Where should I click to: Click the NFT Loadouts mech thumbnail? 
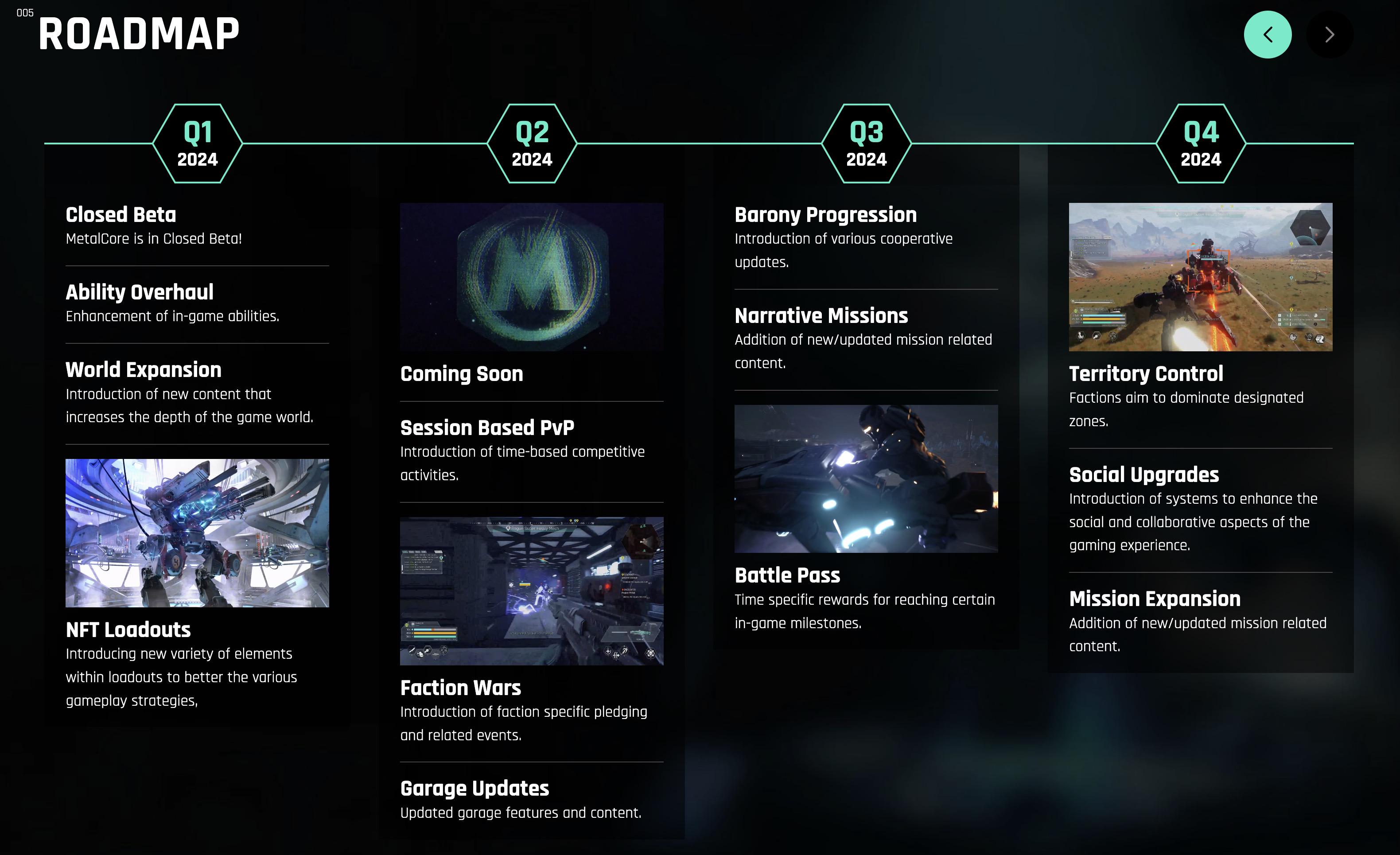point(197,533)
